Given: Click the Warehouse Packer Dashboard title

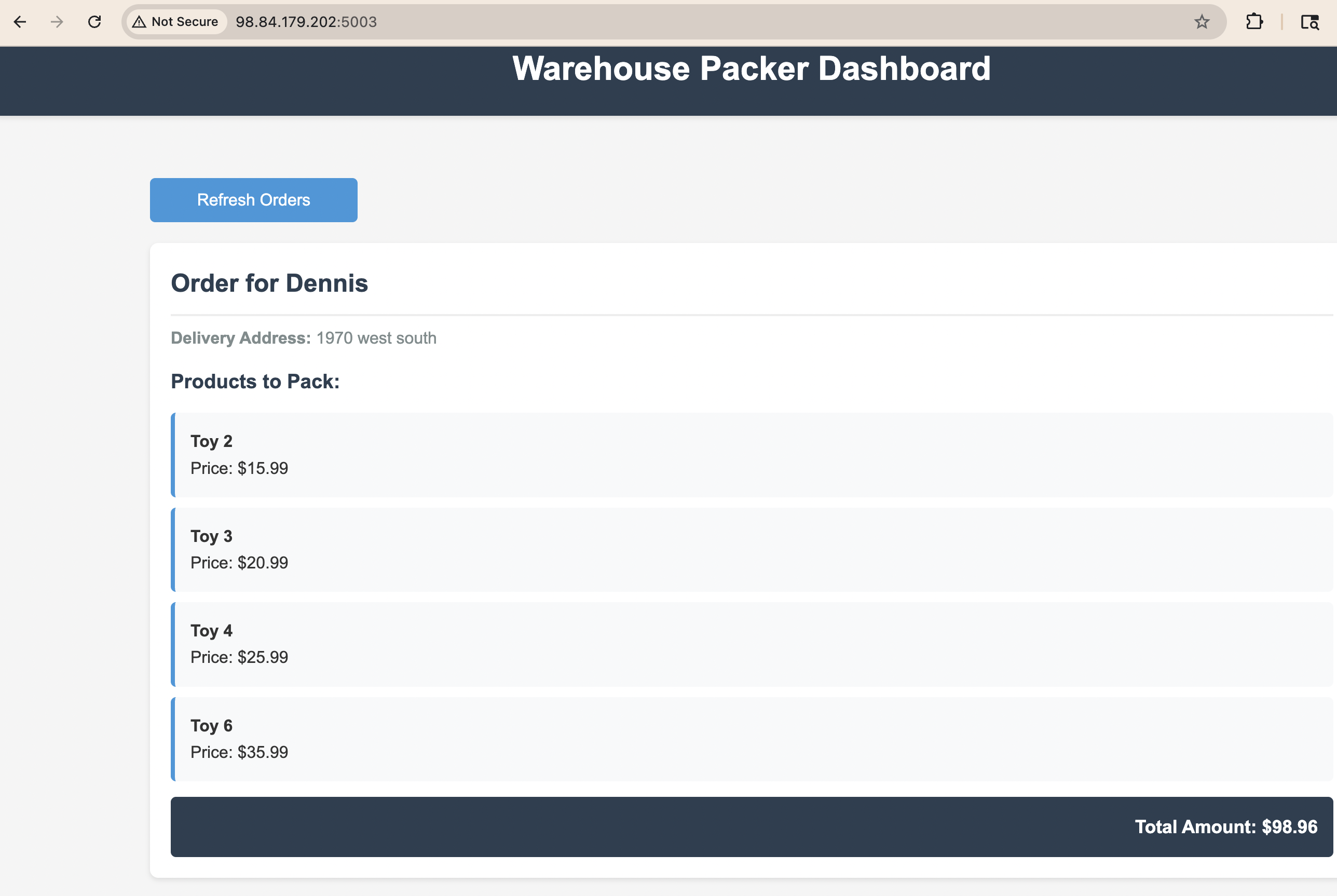Looking at the screenshot, I should click(x=751, y=69).
